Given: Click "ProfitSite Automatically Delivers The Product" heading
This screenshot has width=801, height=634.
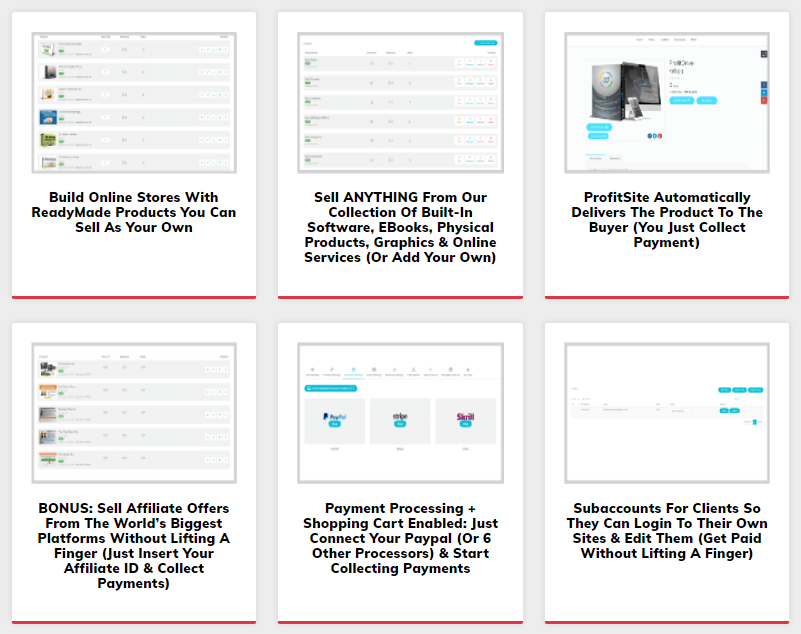Looking at the screenshot, I should click(x=666, y=219).
